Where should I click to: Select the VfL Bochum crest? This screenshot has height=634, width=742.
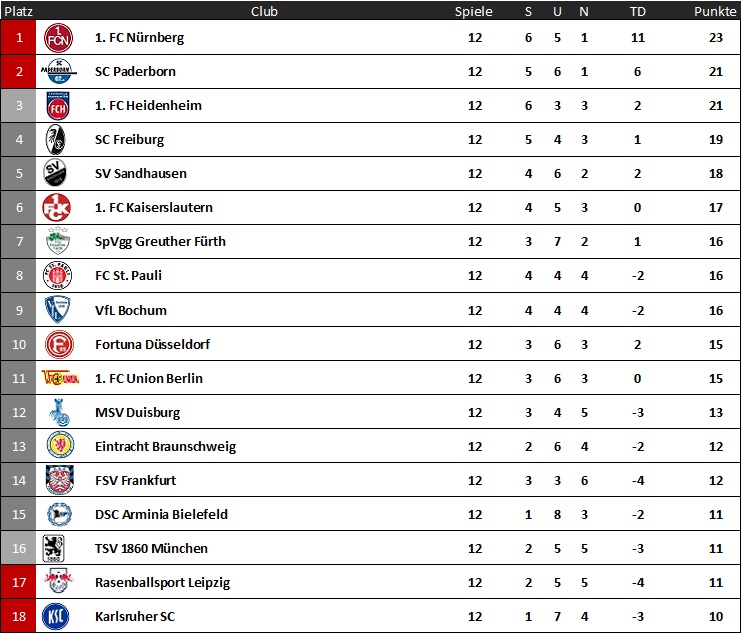point(58,310)
